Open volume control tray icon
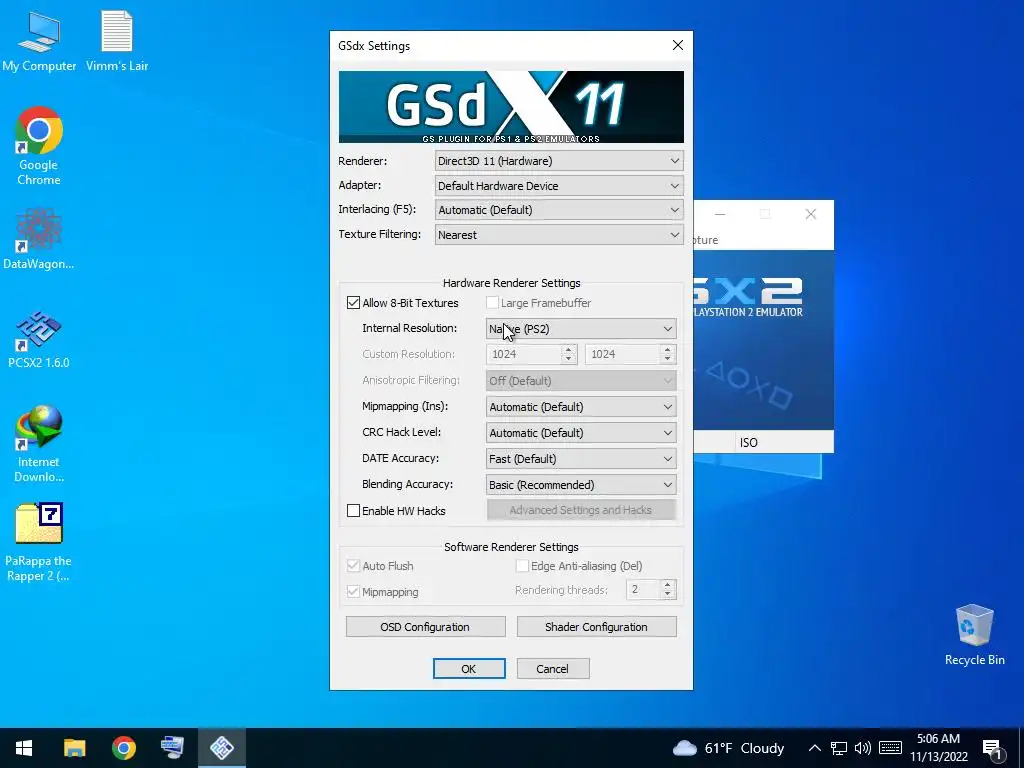 point(863,748)
